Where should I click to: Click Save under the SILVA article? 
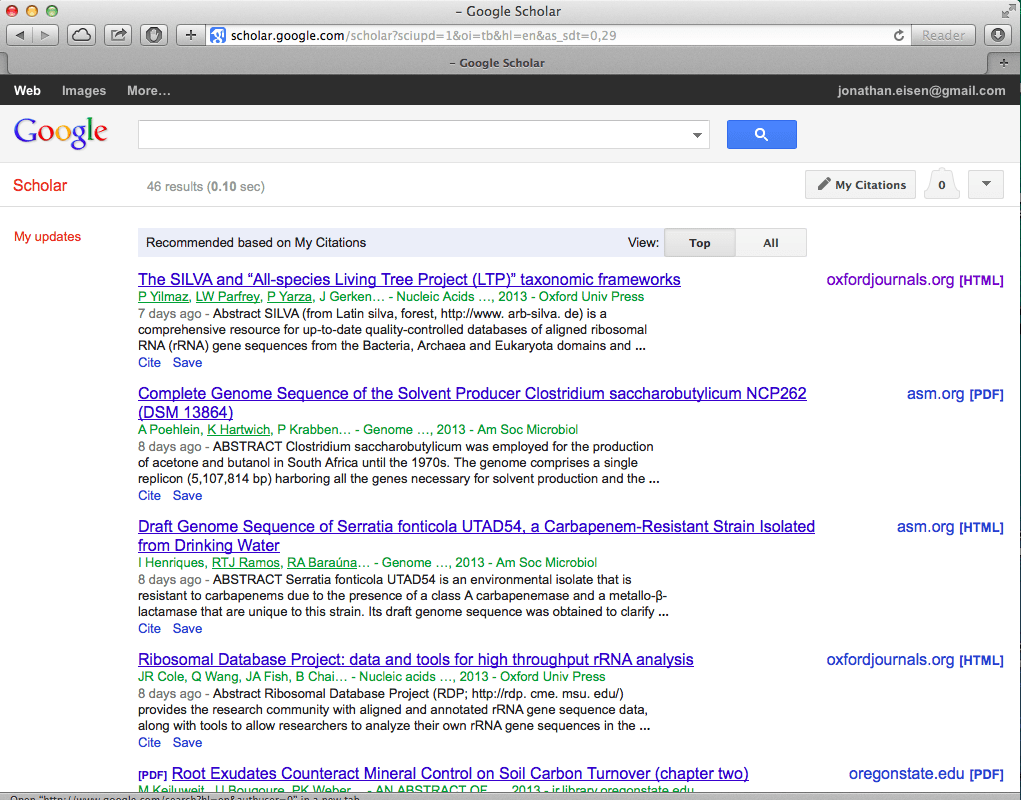(x=187, y=363)
